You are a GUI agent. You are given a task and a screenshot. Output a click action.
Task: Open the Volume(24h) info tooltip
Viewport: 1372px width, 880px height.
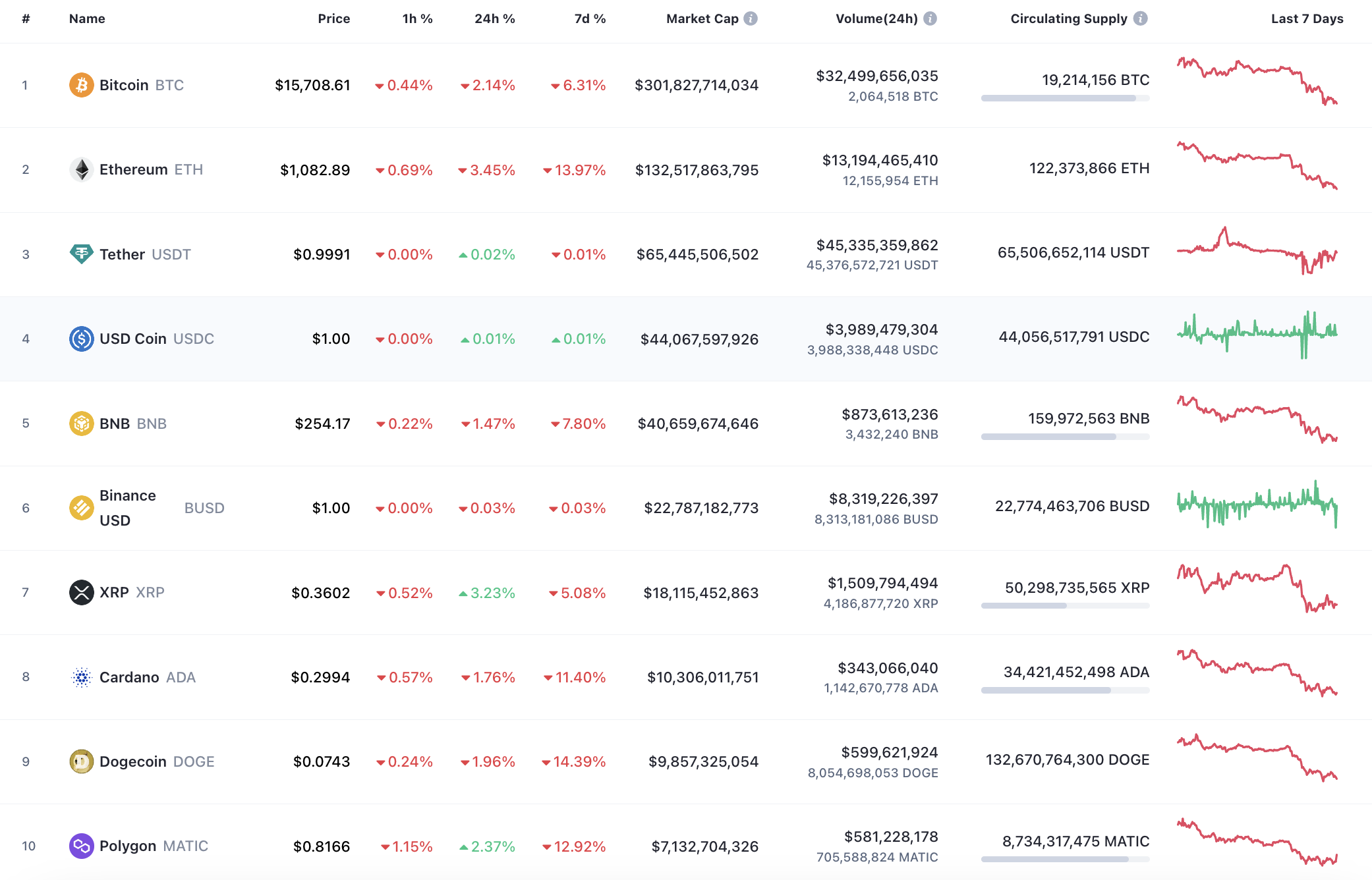tap(930, 18)
